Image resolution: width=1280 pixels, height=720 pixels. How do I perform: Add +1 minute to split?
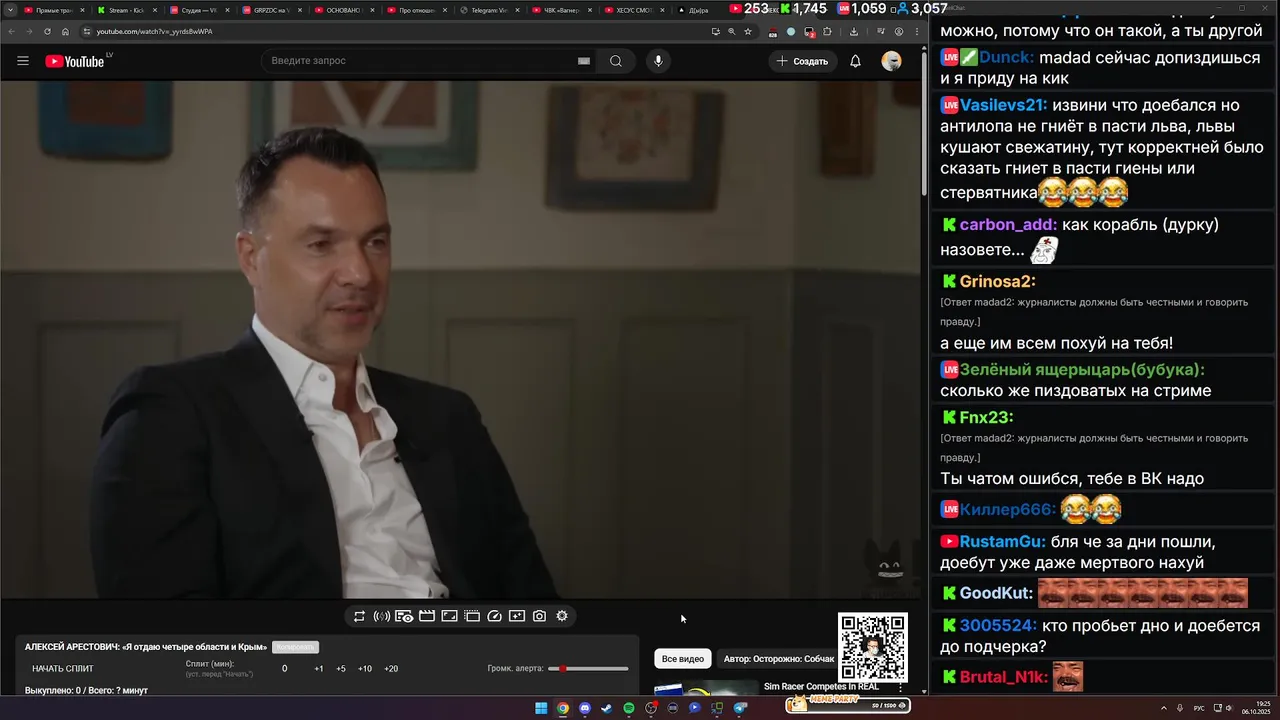coord(318,668)
